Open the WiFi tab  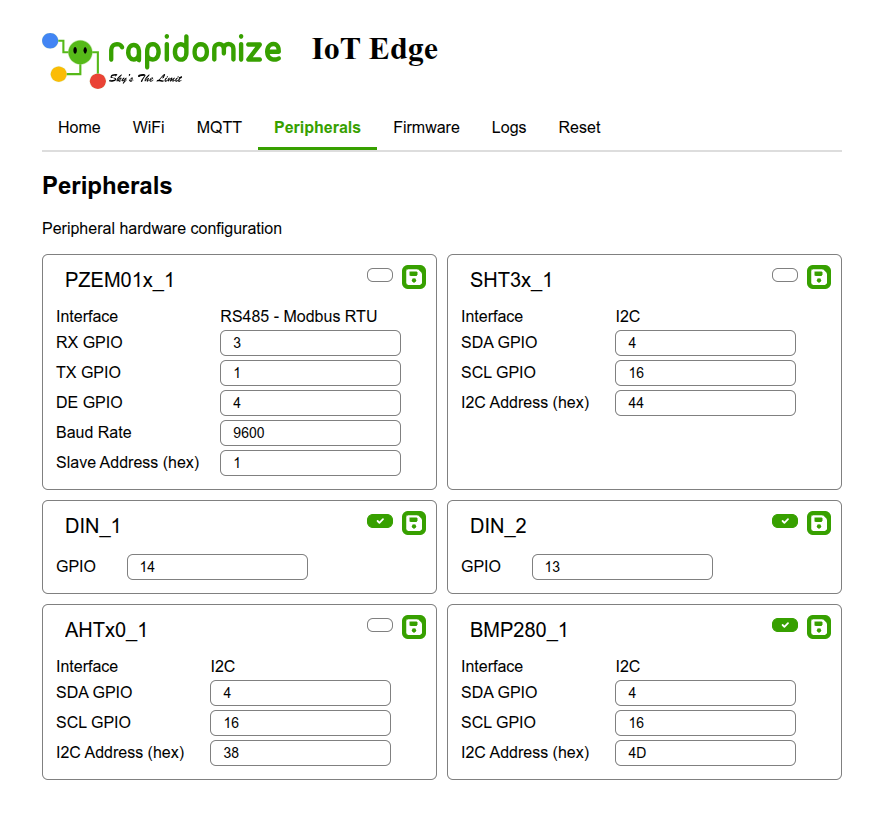click(149, 128)
